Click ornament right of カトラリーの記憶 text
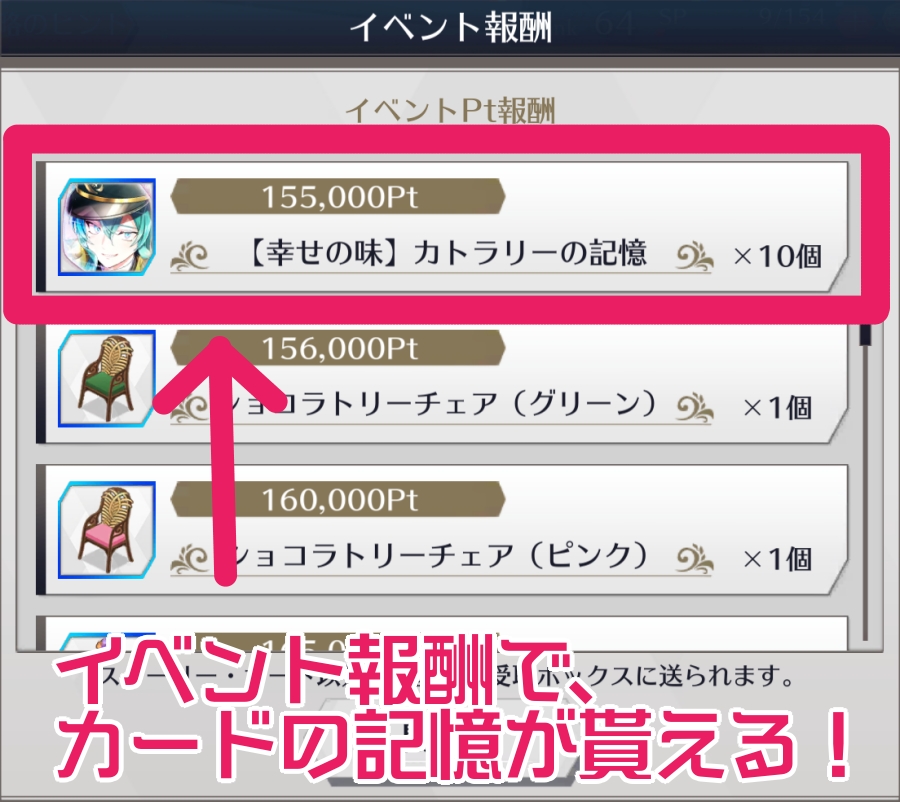Image resolution: width=900 pixels, height=802 pixels. [693, 257]
